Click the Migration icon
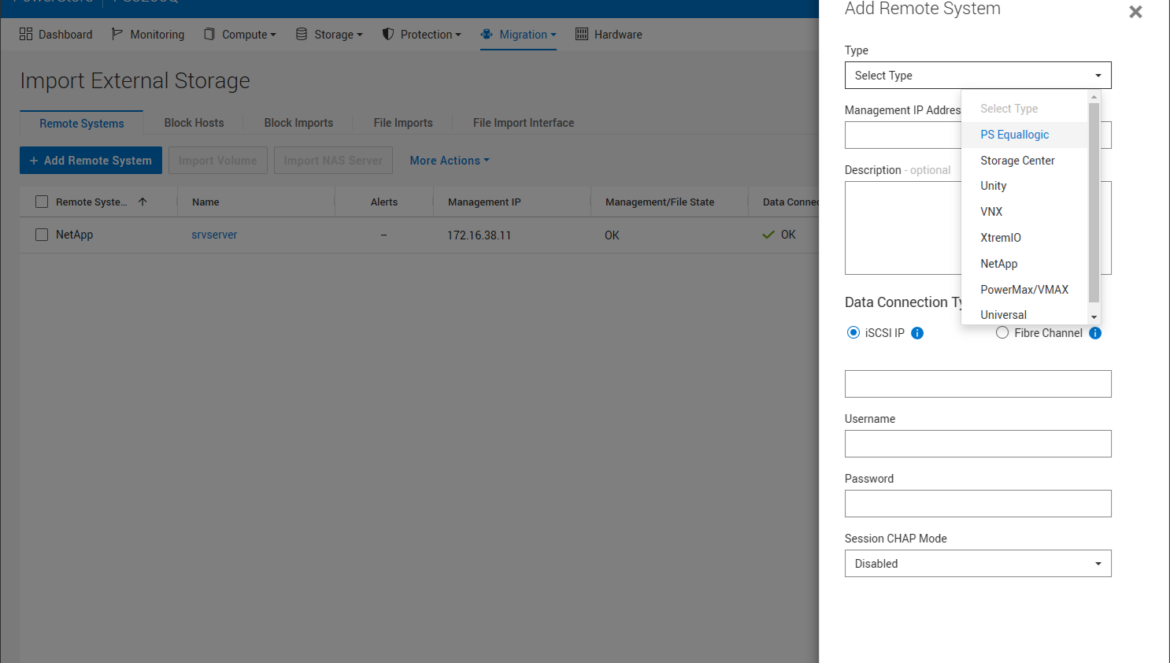 487,34
